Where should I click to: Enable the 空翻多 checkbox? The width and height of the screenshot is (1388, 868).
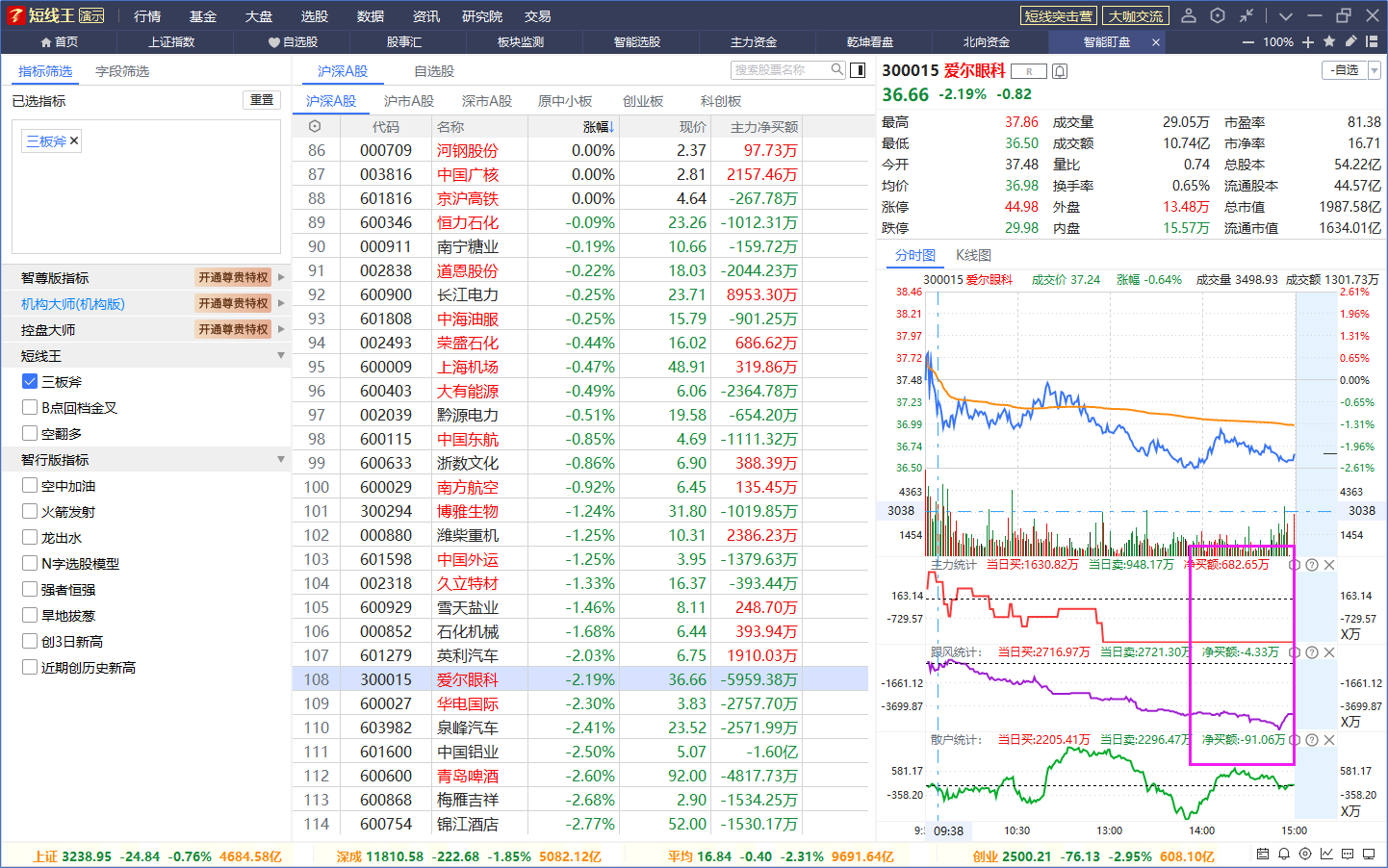(x=30, y=433)
